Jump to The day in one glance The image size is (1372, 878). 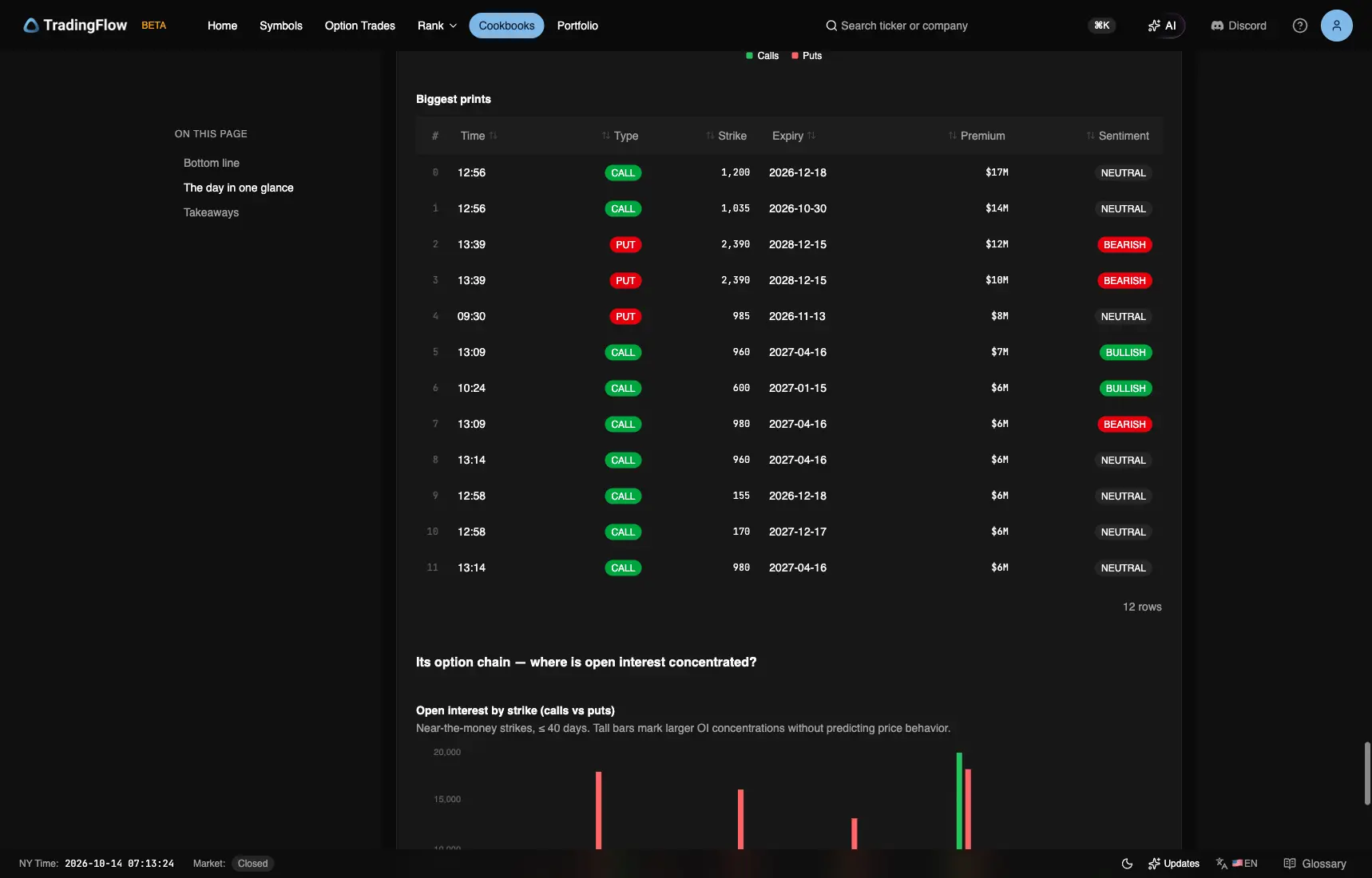[x=239, y=188]
